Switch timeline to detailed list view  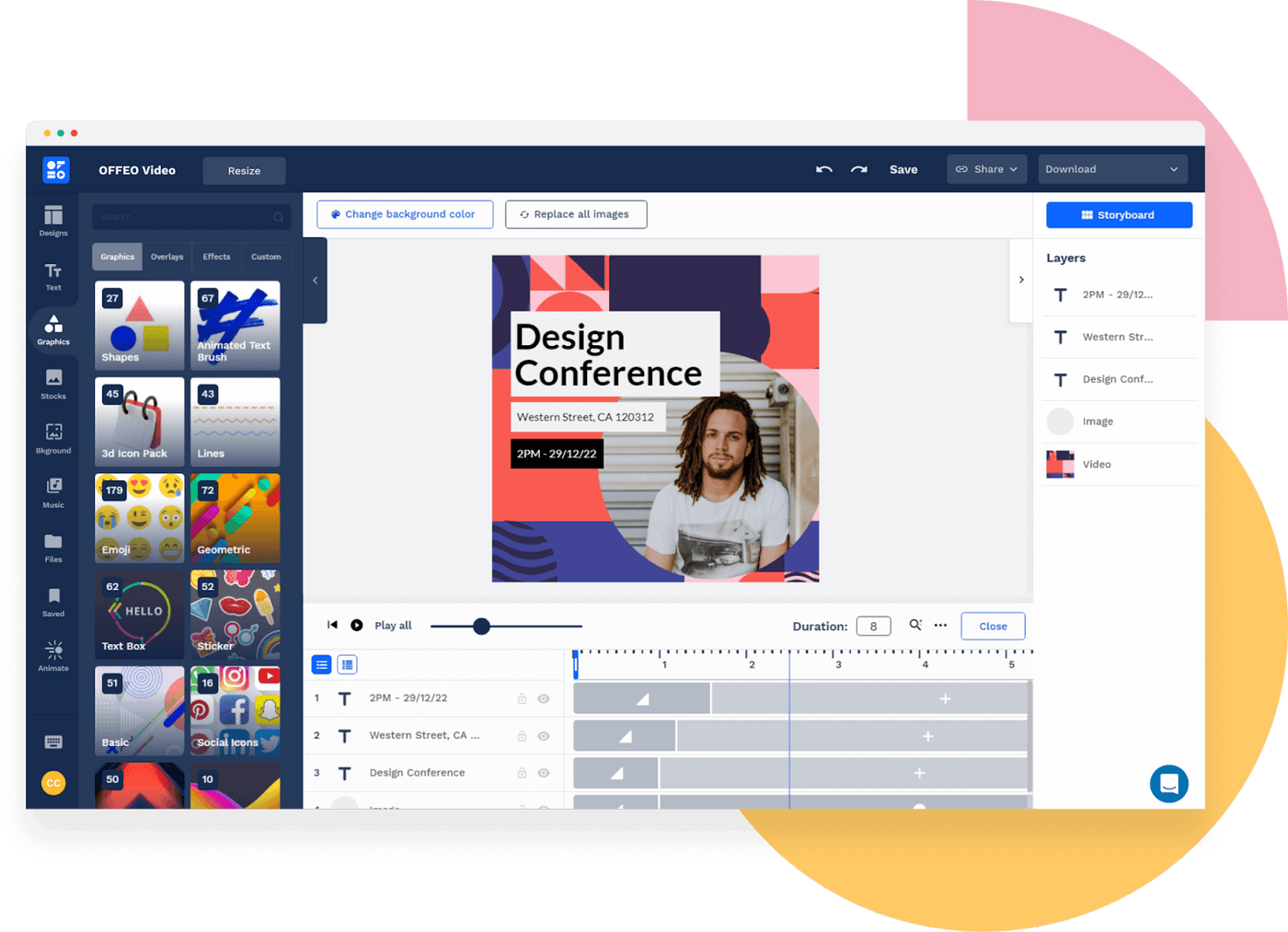(x=347, y=664)
